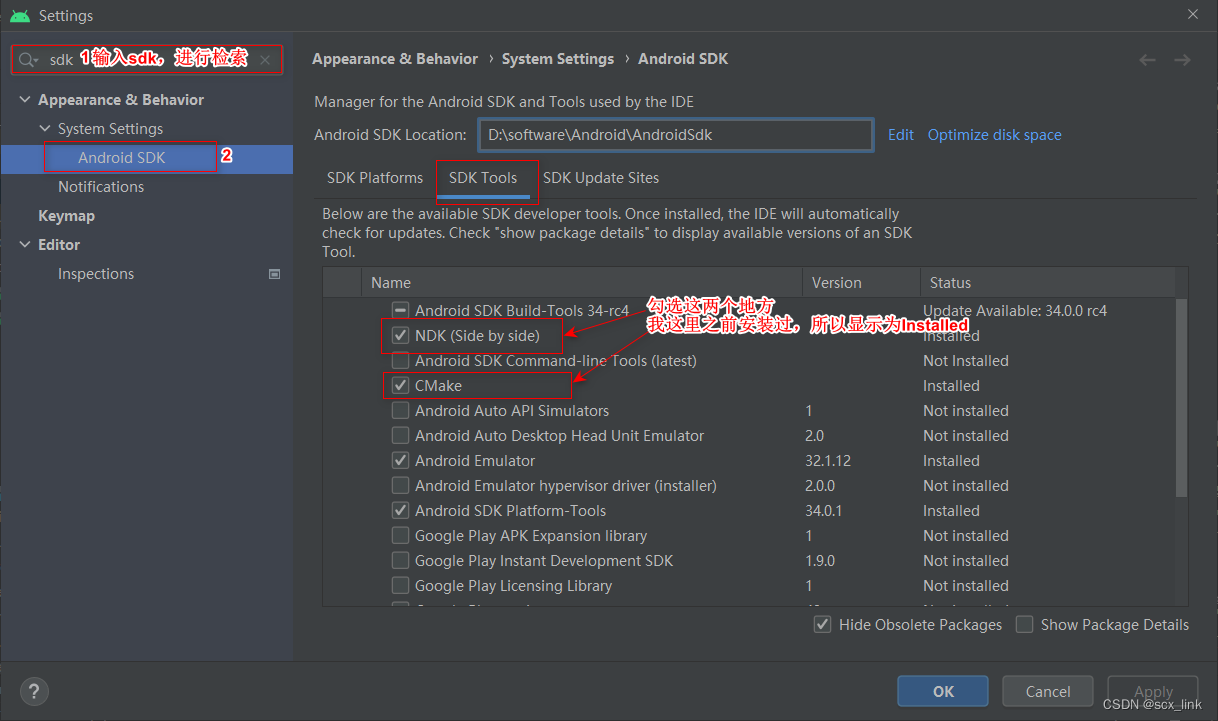Viewport: 1218px width, 721px height.
Task: Switch to the SDK Tools tab
Action: 483,178
